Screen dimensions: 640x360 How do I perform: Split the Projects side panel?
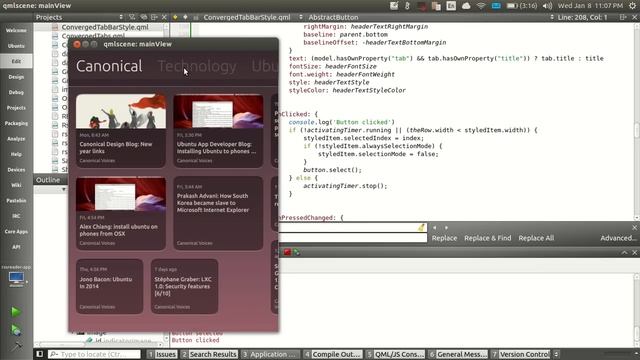[154, 17]
